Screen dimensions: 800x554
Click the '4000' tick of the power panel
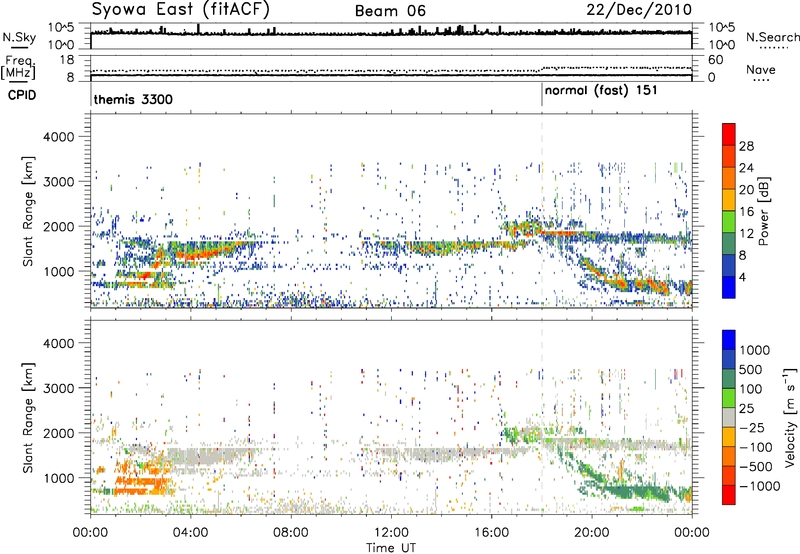pos(59,137)
